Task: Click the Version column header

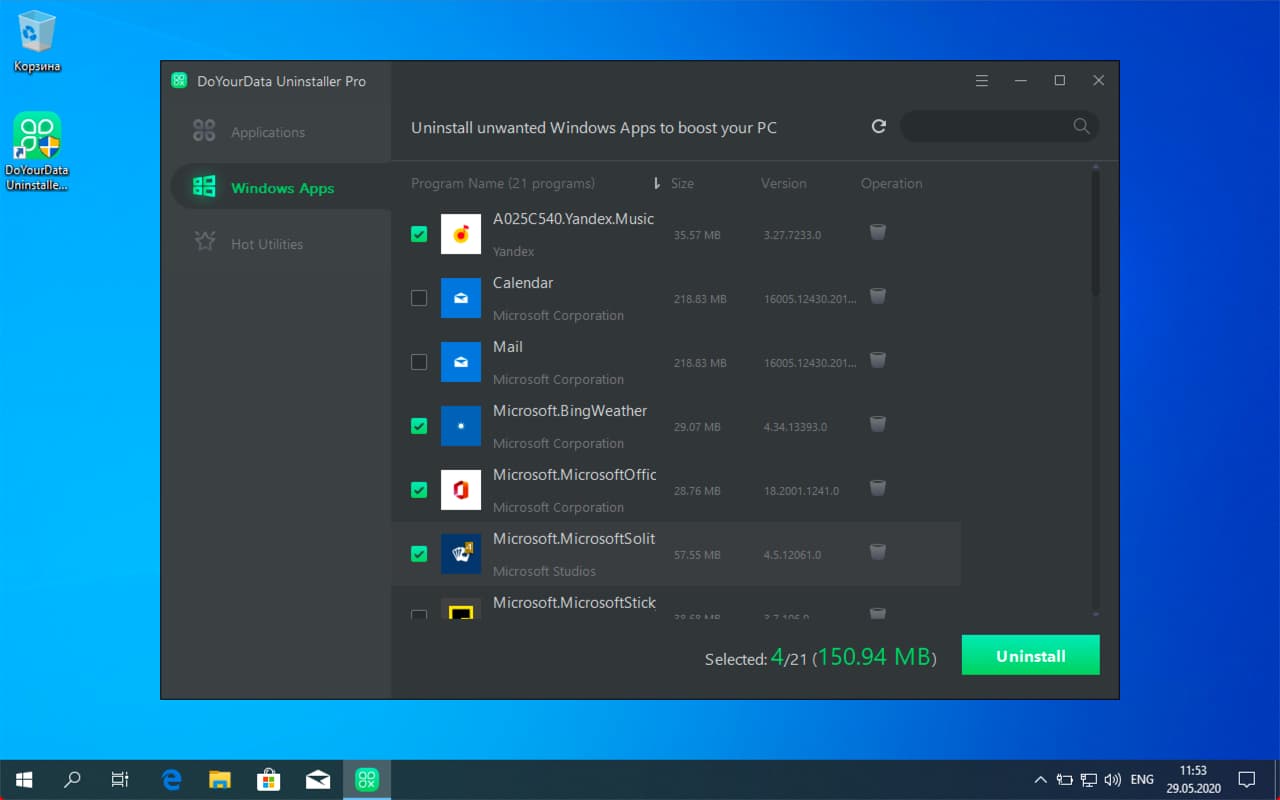Action: pos(783,183)
